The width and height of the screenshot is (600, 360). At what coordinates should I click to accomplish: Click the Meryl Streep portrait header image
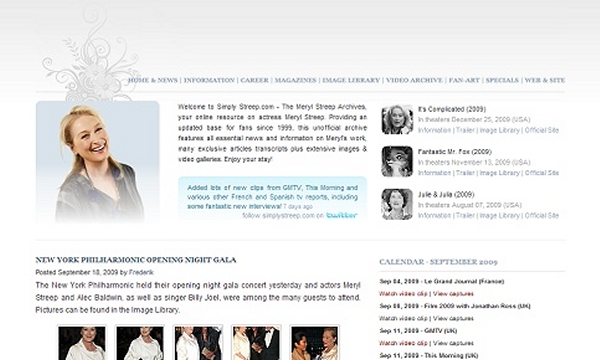(98, 162)
